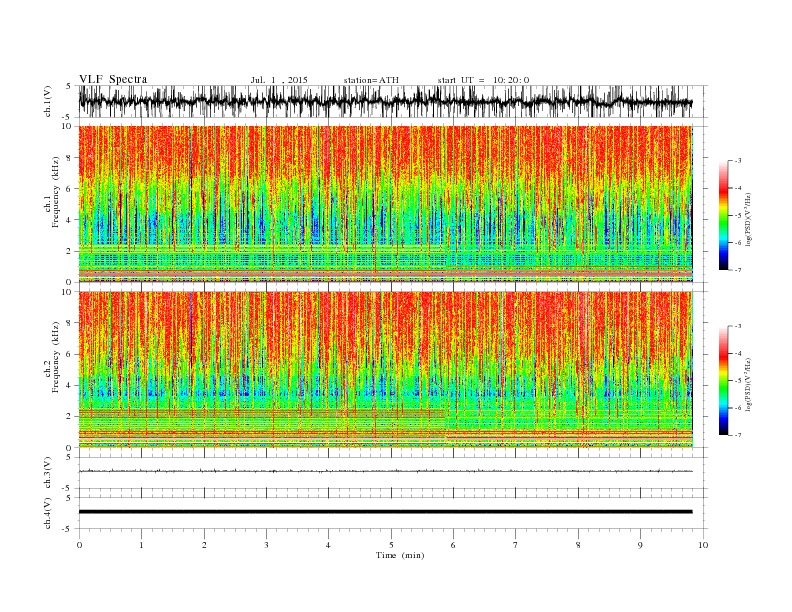Click the ch.1 voltage waveform trace
This screenshot has height=612, width=792.
(385, 101)
